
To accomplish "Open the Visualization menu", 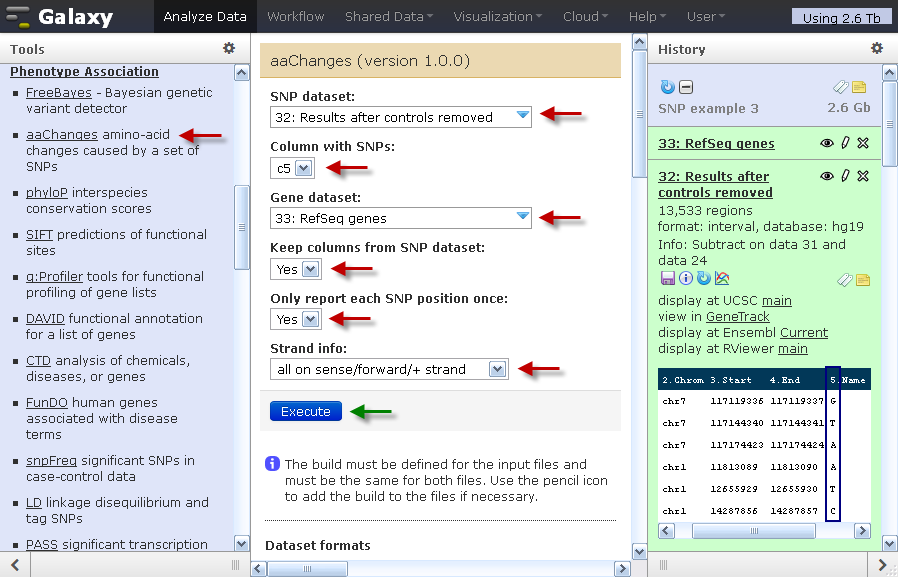I will click(x=497, y=17).
